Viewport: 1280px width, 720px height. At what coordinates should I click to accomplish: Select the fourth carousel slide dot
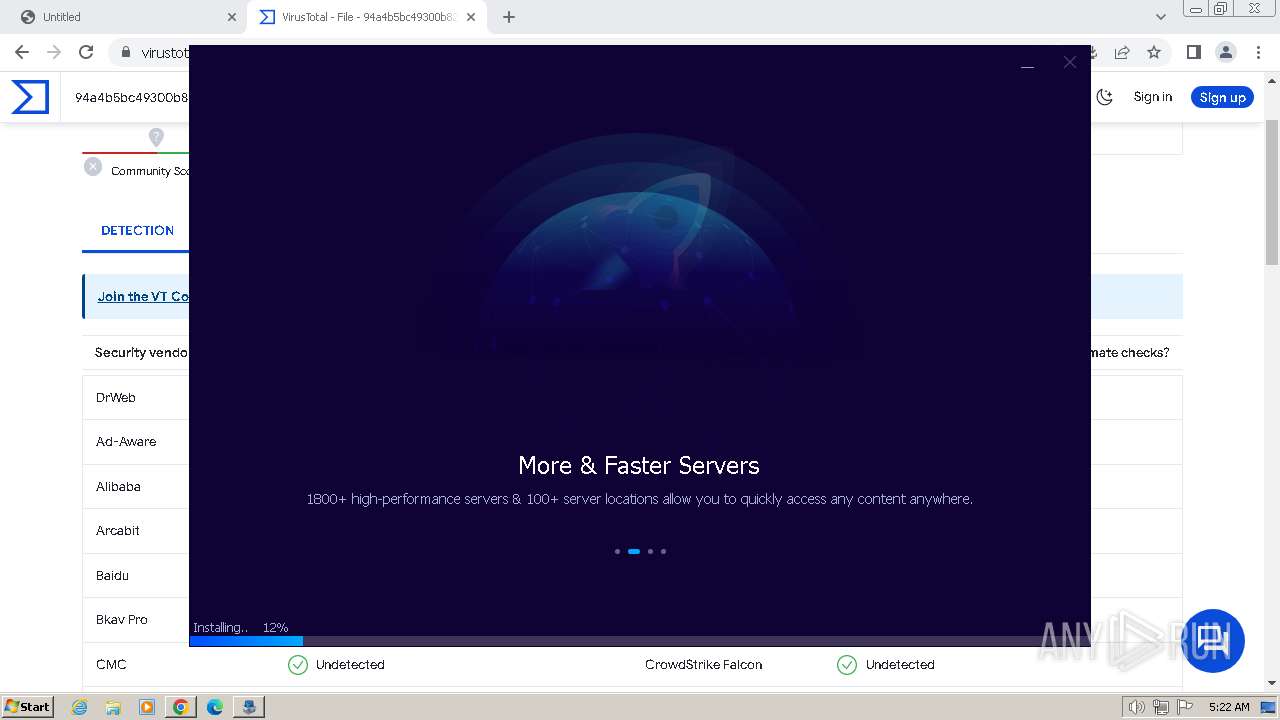coord(663,551)
